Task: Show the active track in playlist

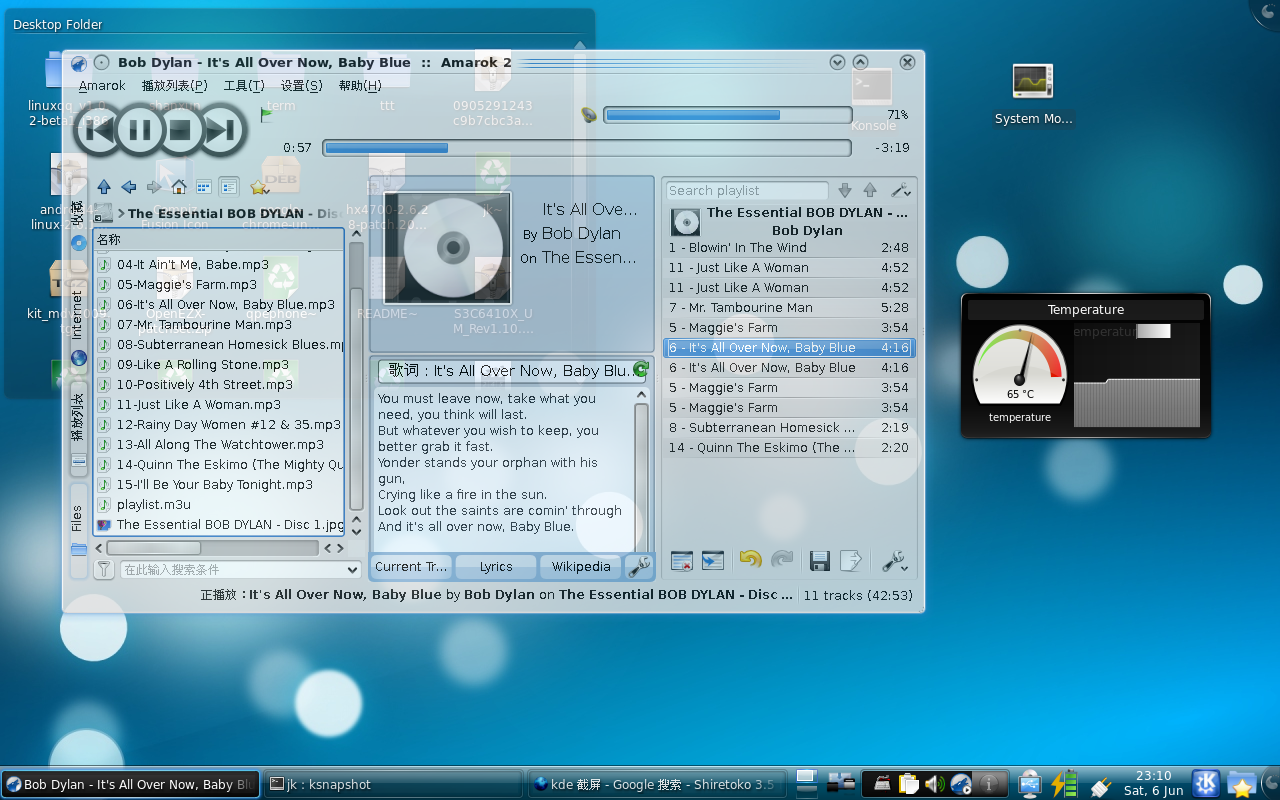Action: (x=712, y=561)
